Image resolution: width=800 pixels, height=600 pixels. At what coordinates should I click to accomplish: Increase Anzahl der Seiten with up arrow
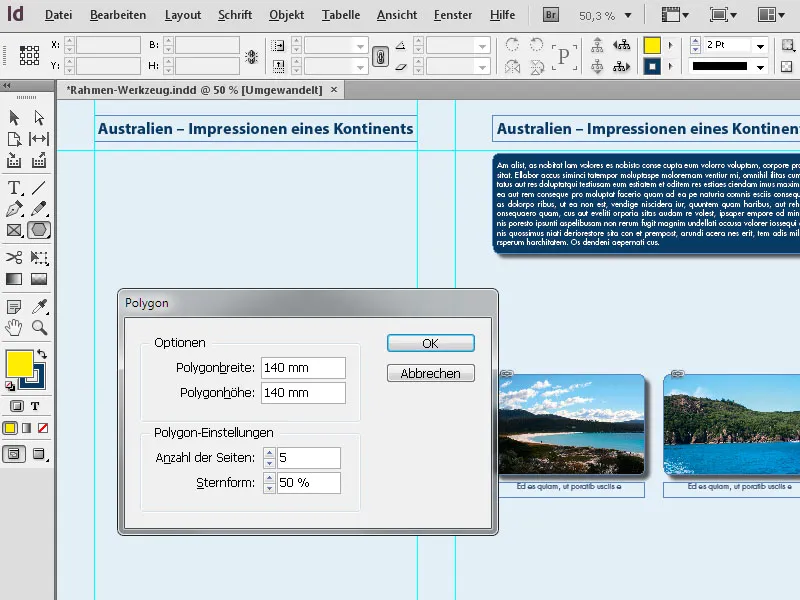coord(269,453)
